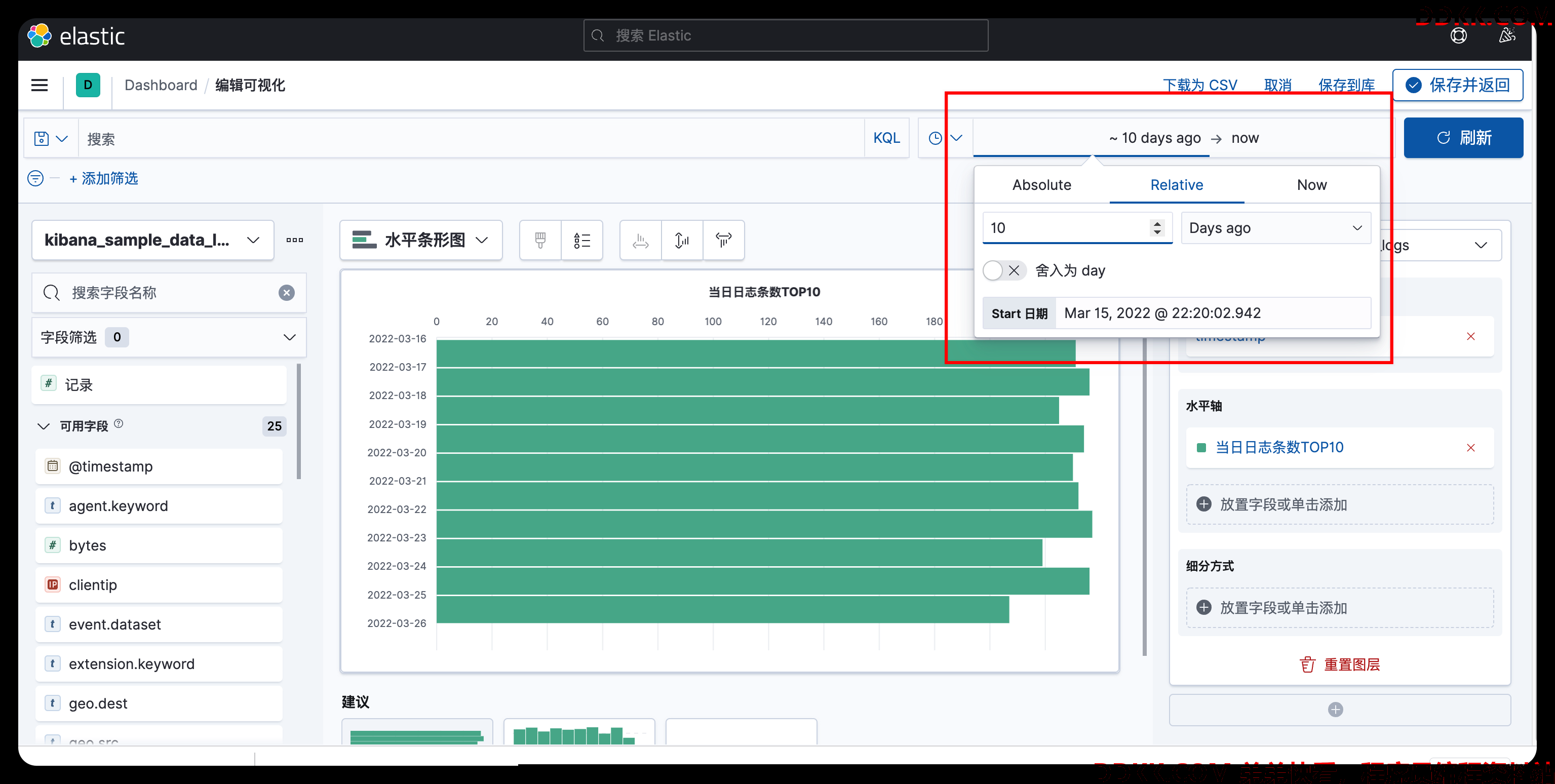Open the hamburger navigation menu
The width and height of the screenshot is (1555, 784).
(40, 85)
